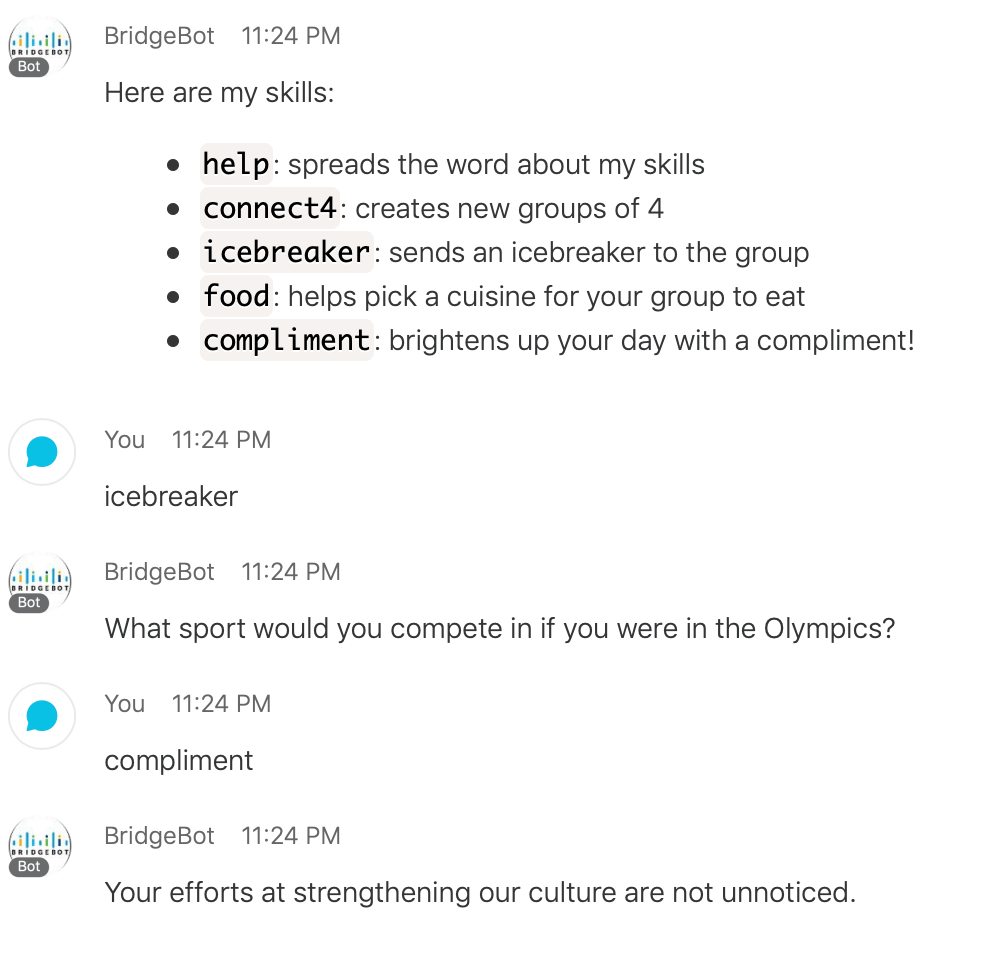Click the BridgeBot sender name on first message
Screen dimensions: 994x954
pos(160,36)
